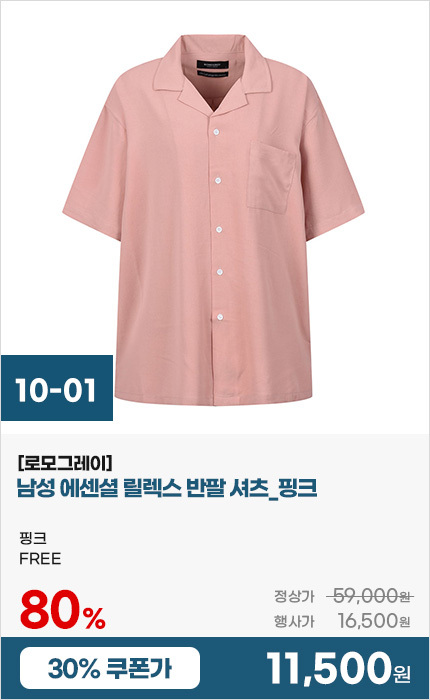This screenshot has height=700, width=430.
Task: Click the strikethrough 59,000원 regular price
Action: coord(370,596)
